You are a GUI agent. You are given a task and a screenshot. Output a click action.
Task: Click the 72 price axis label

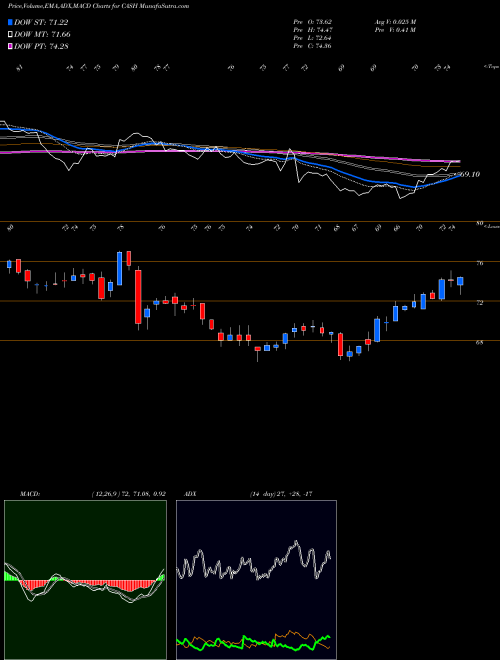(479, 303)
